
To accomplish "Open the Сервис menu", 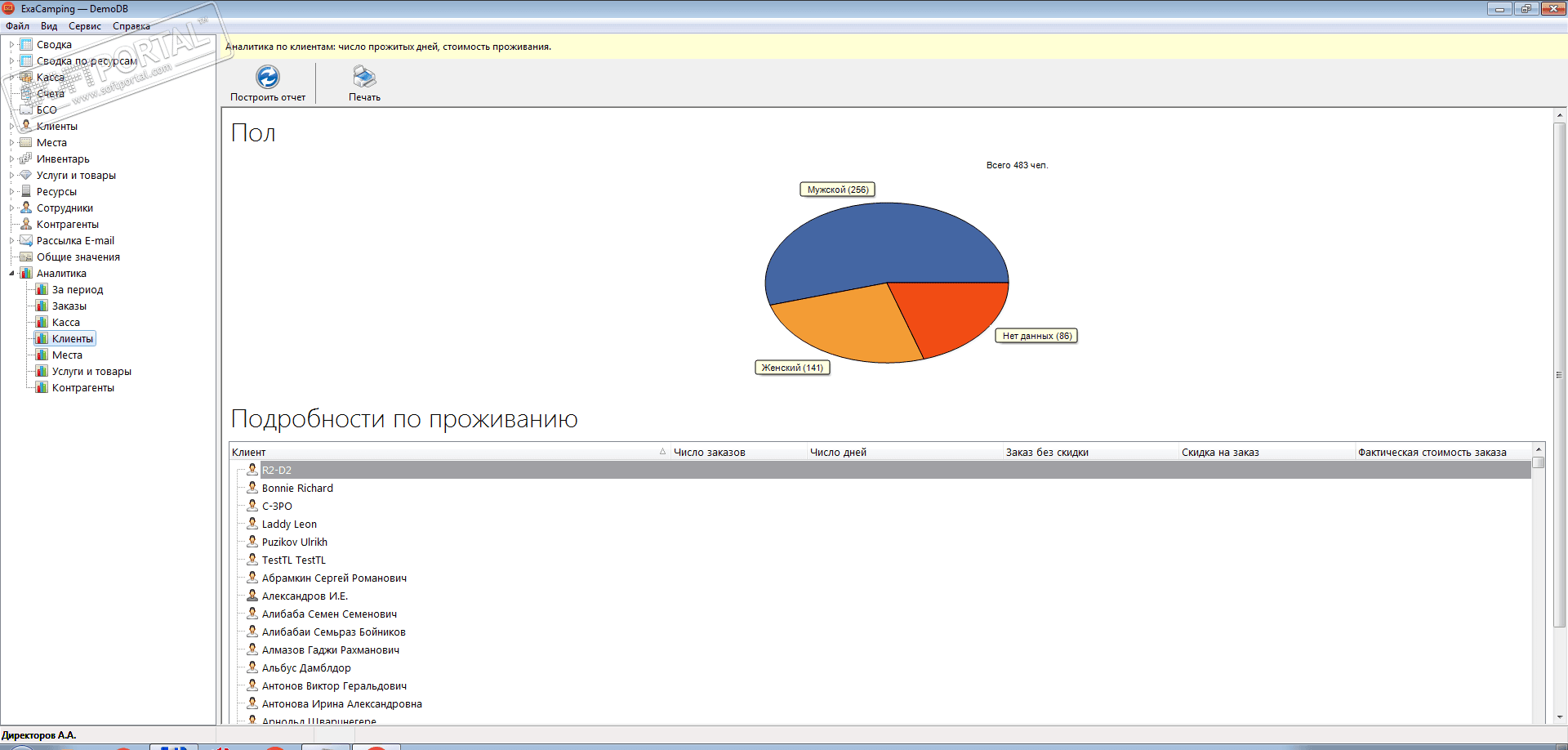I will 85,26.
